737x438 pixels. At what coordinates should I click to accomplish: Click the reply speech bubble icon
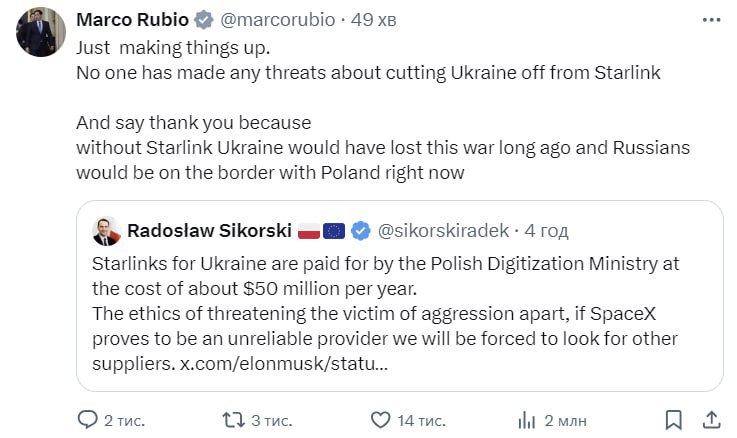coord(88,419)
